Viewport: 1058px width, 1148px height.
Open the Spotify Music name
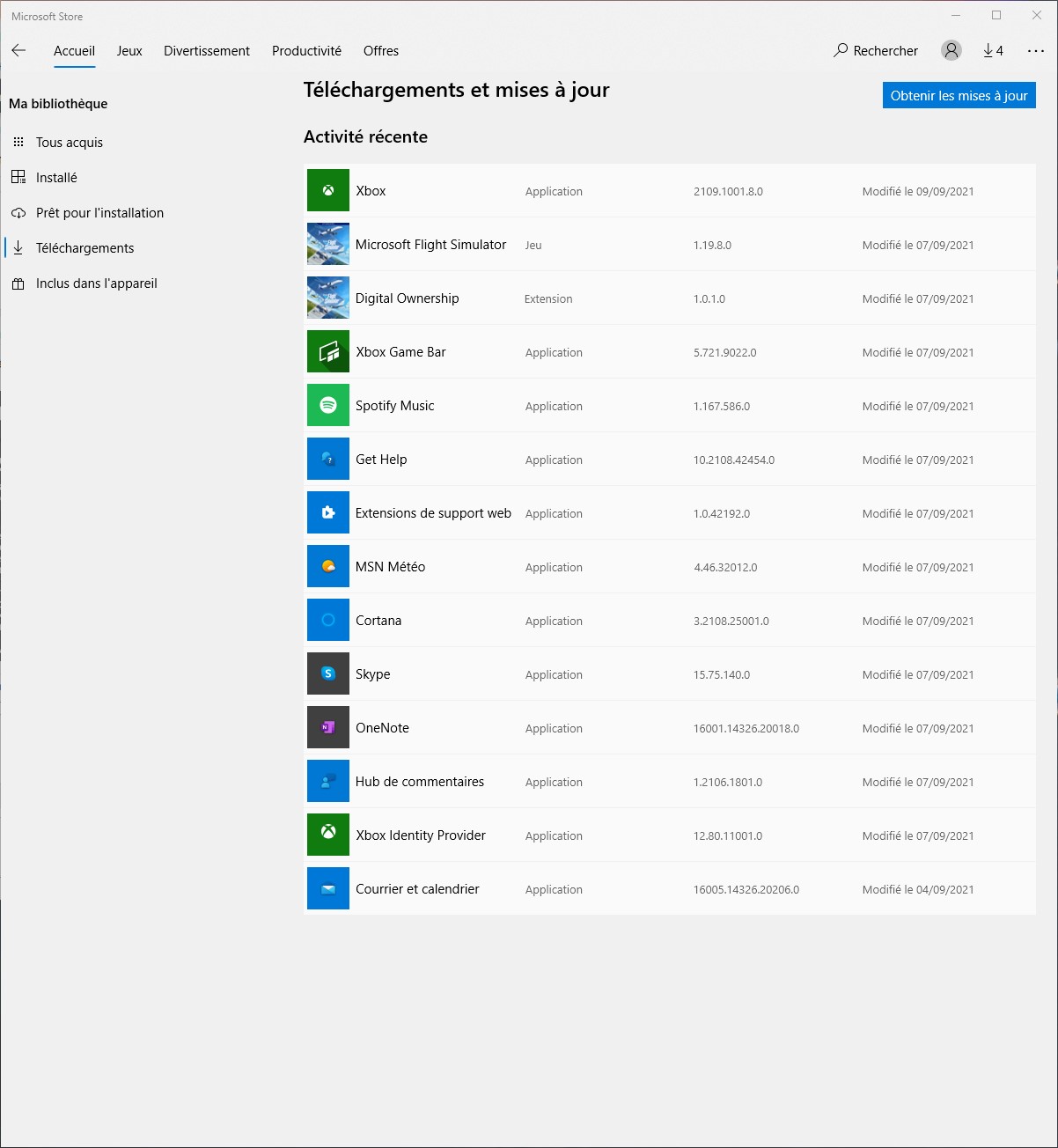(x=394, y=406)
